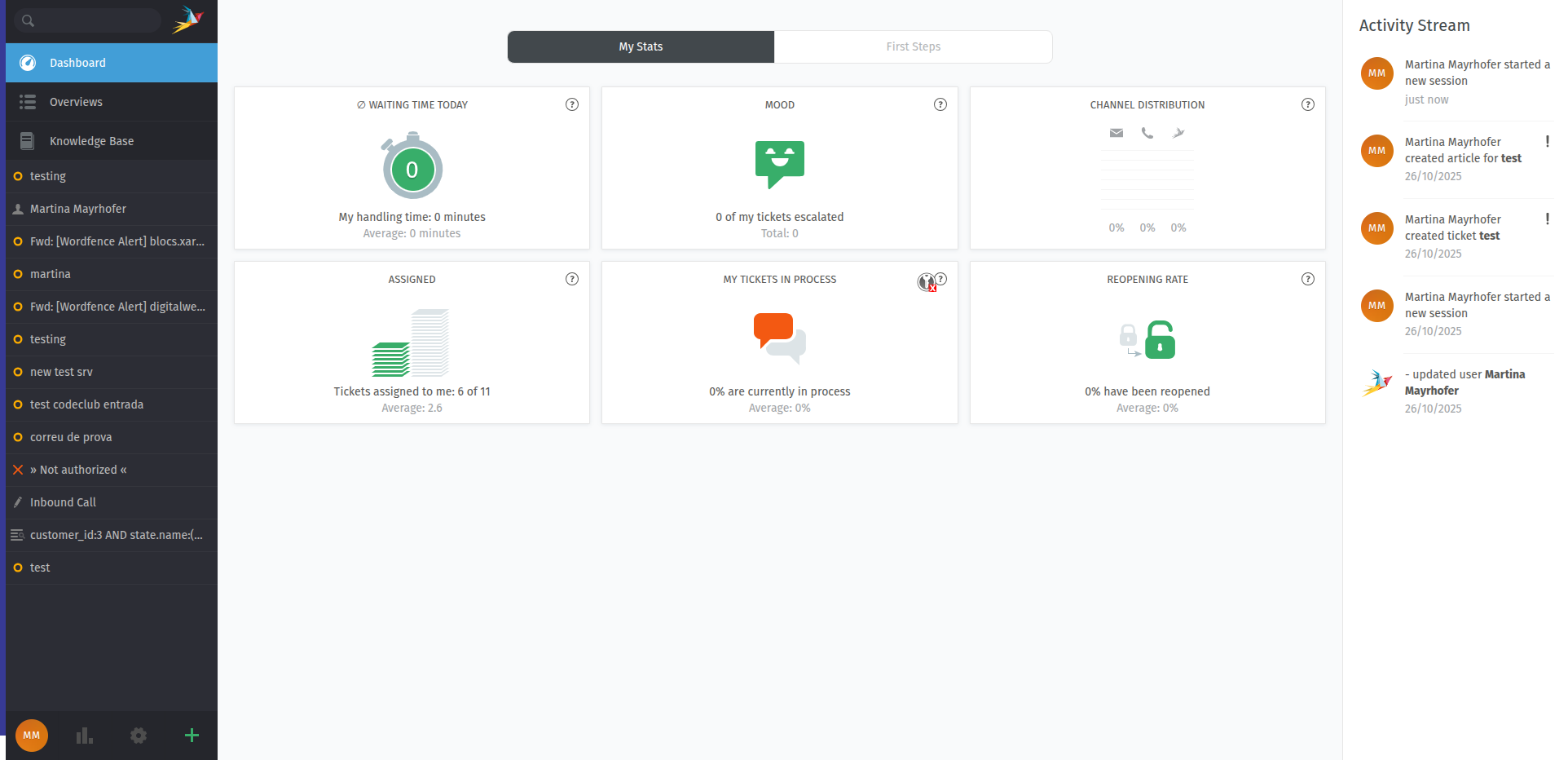Screen dimensions: 1568x760
Task: Open the 'Not authorized' sidebar entry
Action: point(78,470)
